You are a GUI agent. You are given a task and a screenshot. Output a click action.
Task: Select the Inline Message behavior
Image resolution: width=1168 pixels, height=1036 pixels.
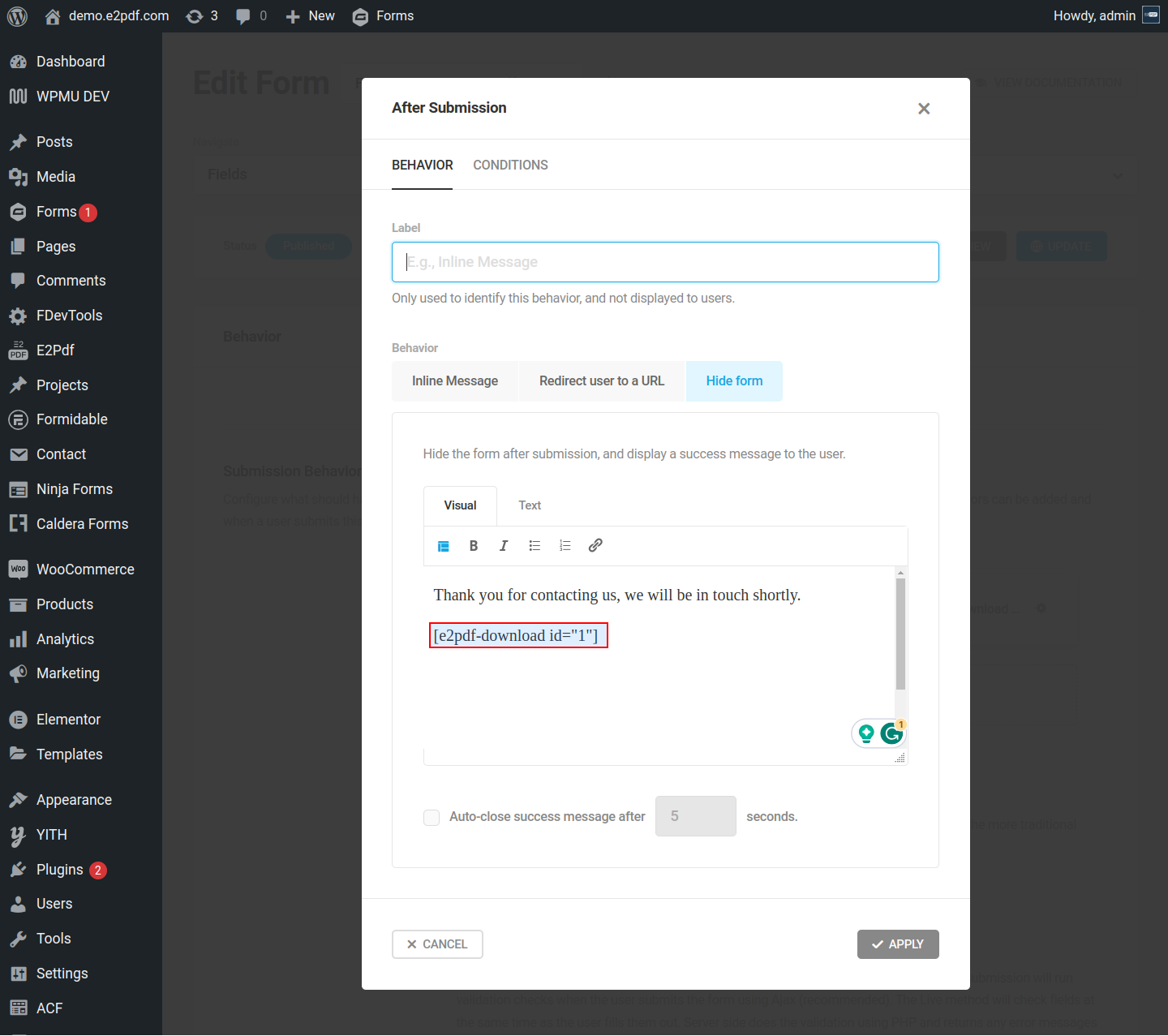(455, 381)
